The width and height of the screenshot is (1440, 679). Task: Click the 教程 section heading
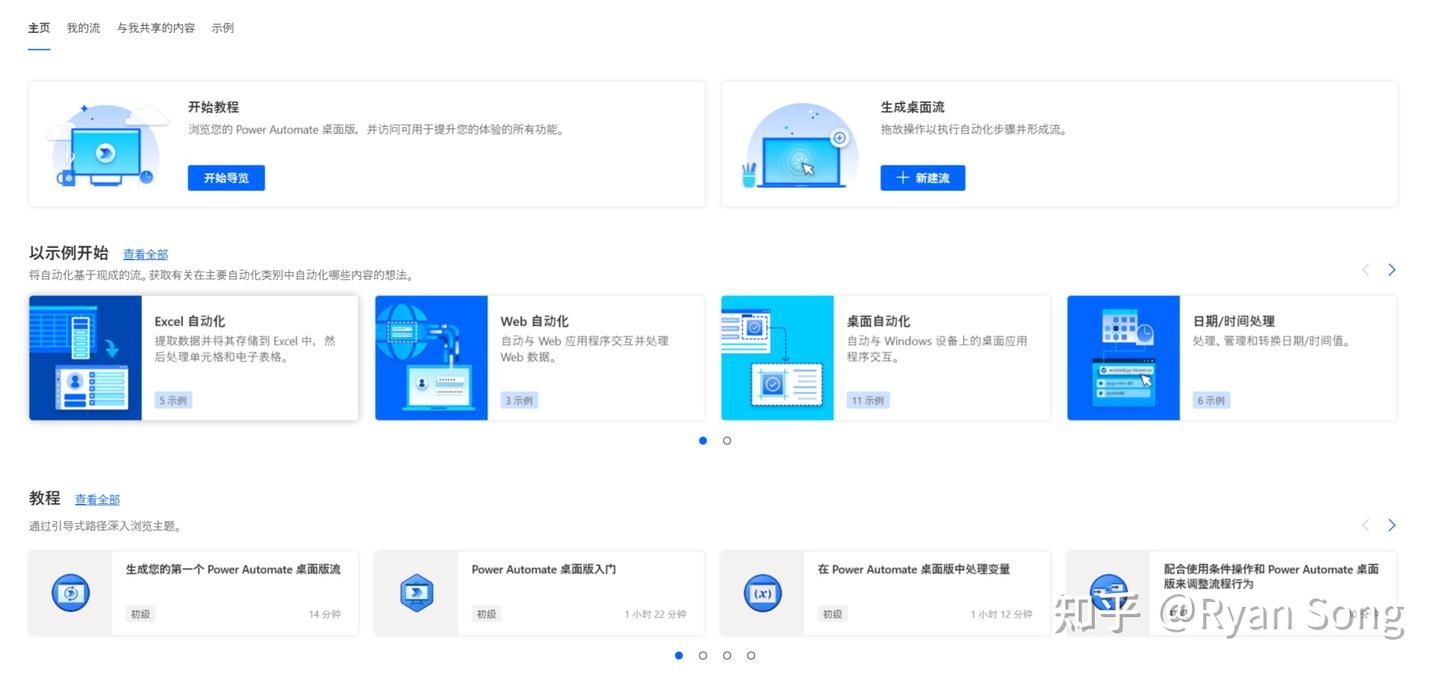coord(45,498)
